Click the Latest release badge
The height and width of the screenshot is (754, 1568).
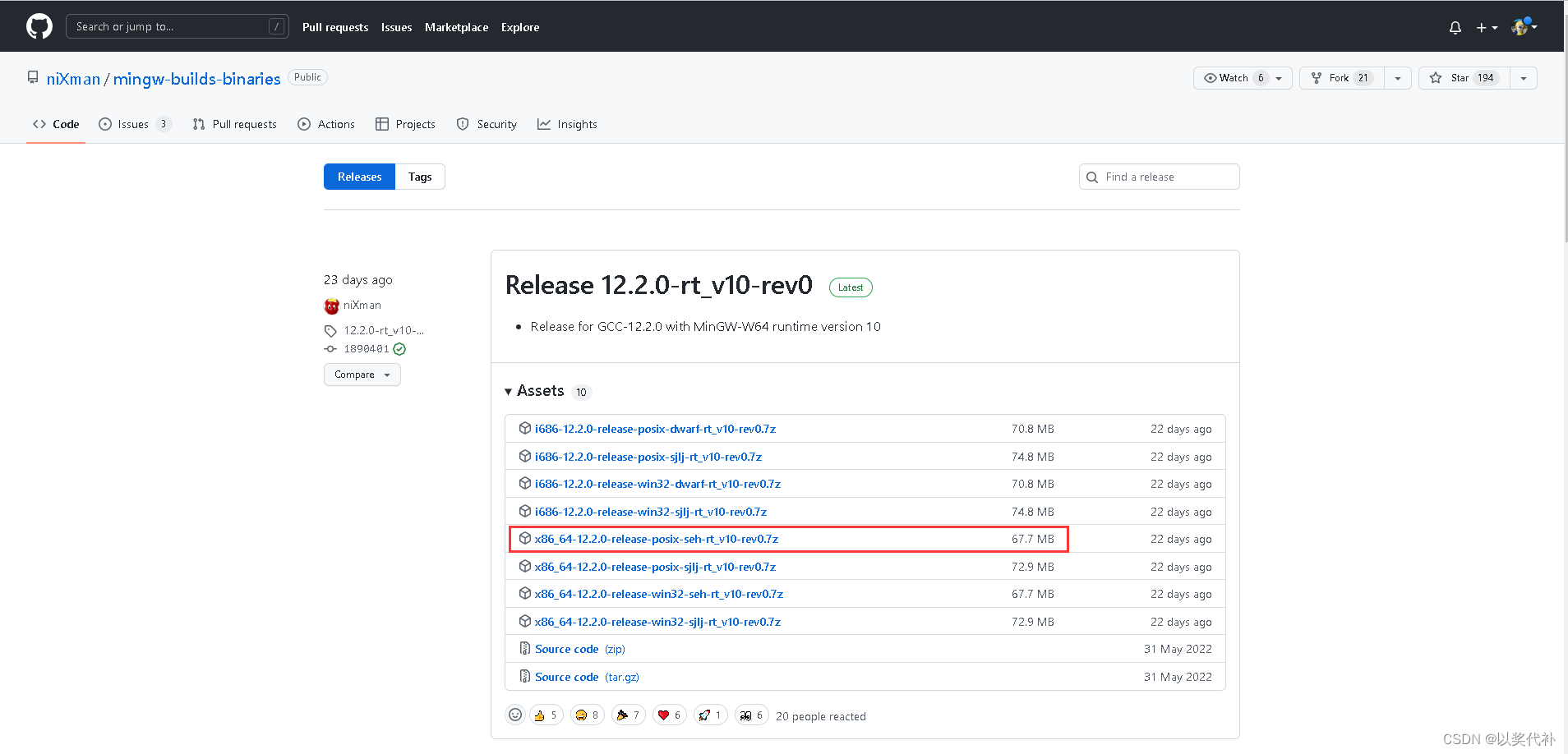tap(851, 287)
